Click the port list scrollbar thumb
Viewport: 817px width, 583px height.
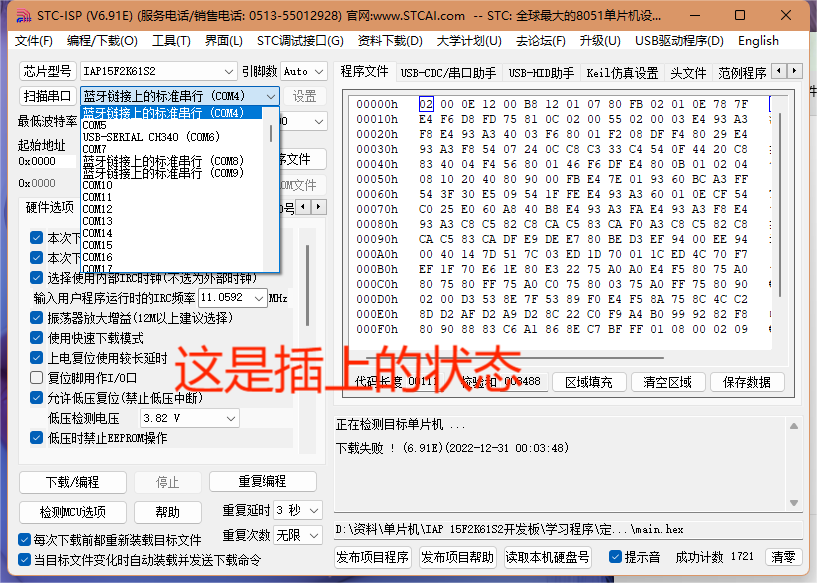[271, 133]
